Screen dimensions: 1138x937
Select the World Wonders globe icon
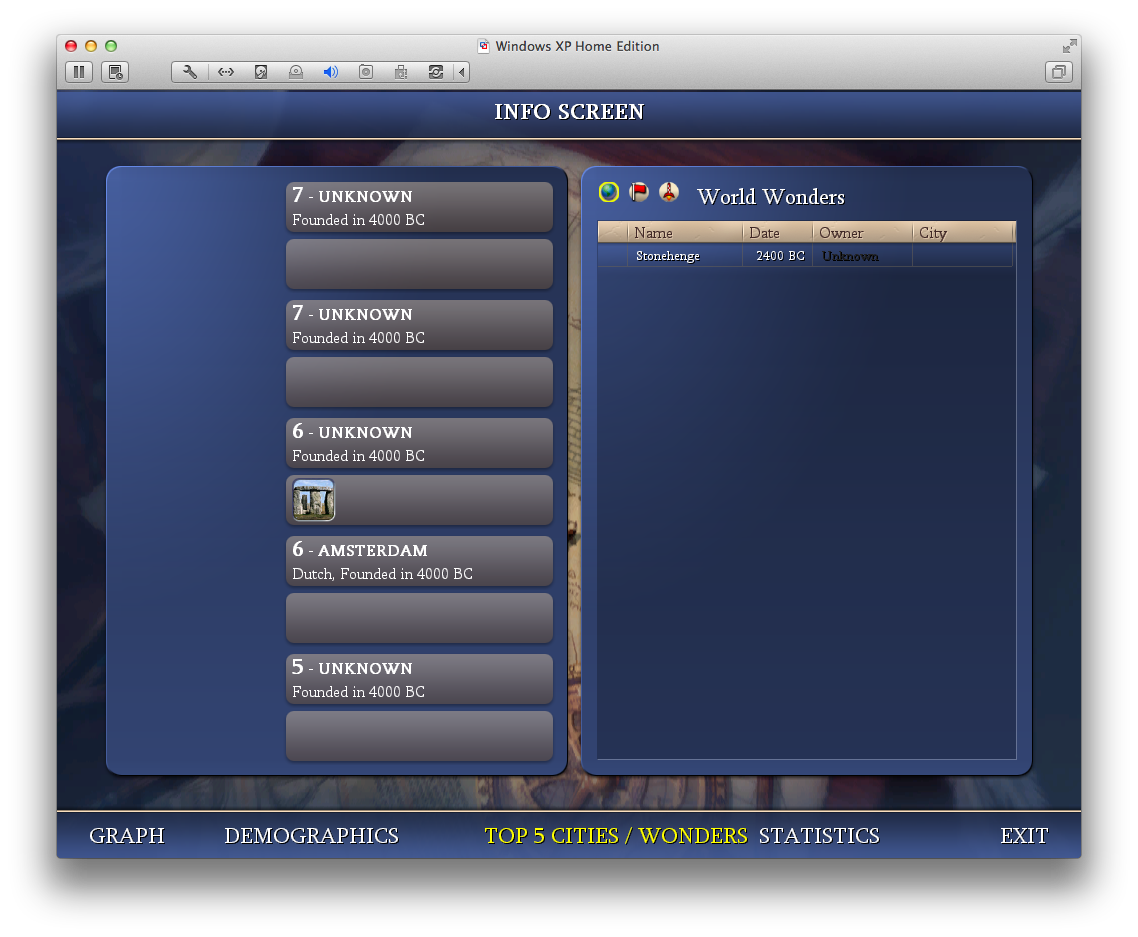(x=609, y=192)
